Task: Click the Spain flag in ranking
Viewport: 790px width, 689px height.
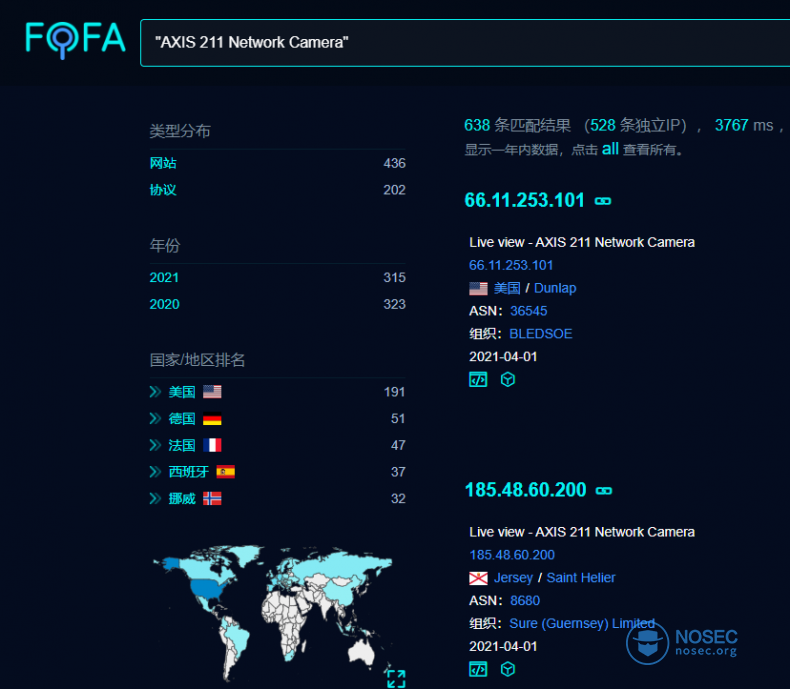Action: click(225, 472)
